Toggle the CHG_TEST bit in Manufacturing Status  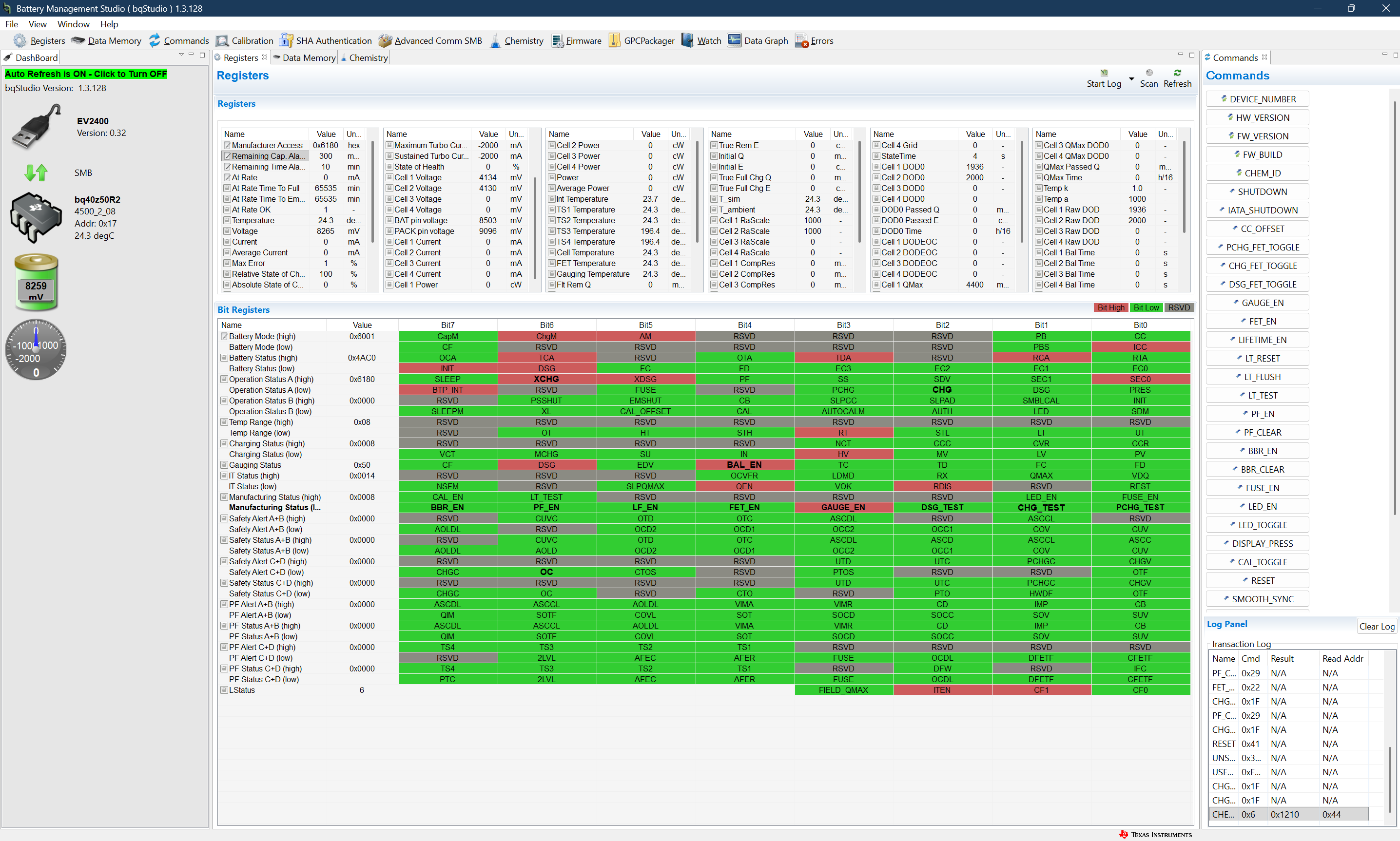pos(1041,508)
